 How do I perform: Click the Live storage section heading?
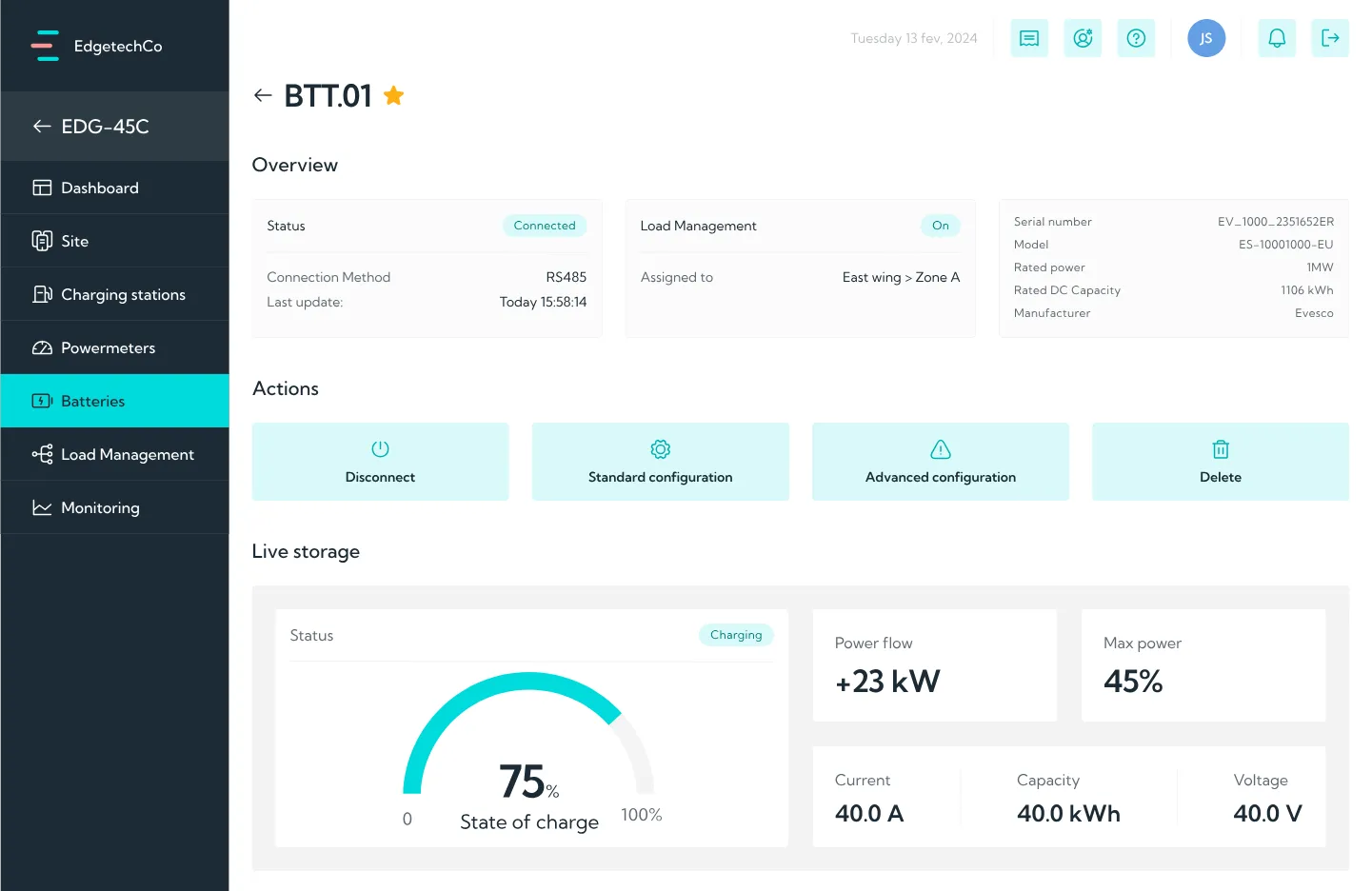[306, 551]
